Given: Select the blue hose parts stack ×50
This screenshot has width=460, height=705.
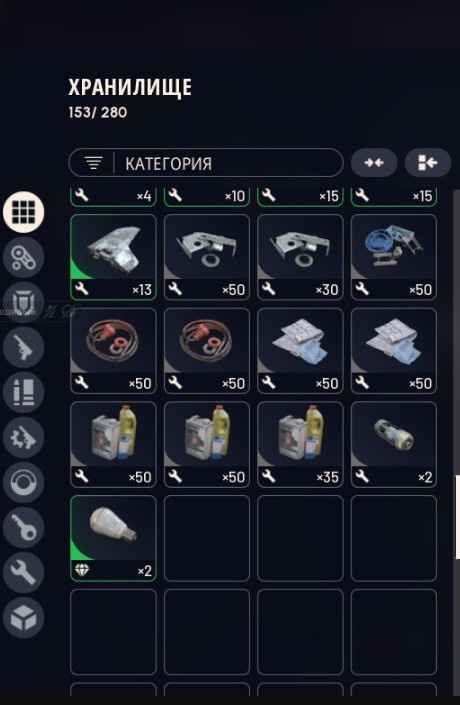Looking at the screenshot, I should 394,257.
